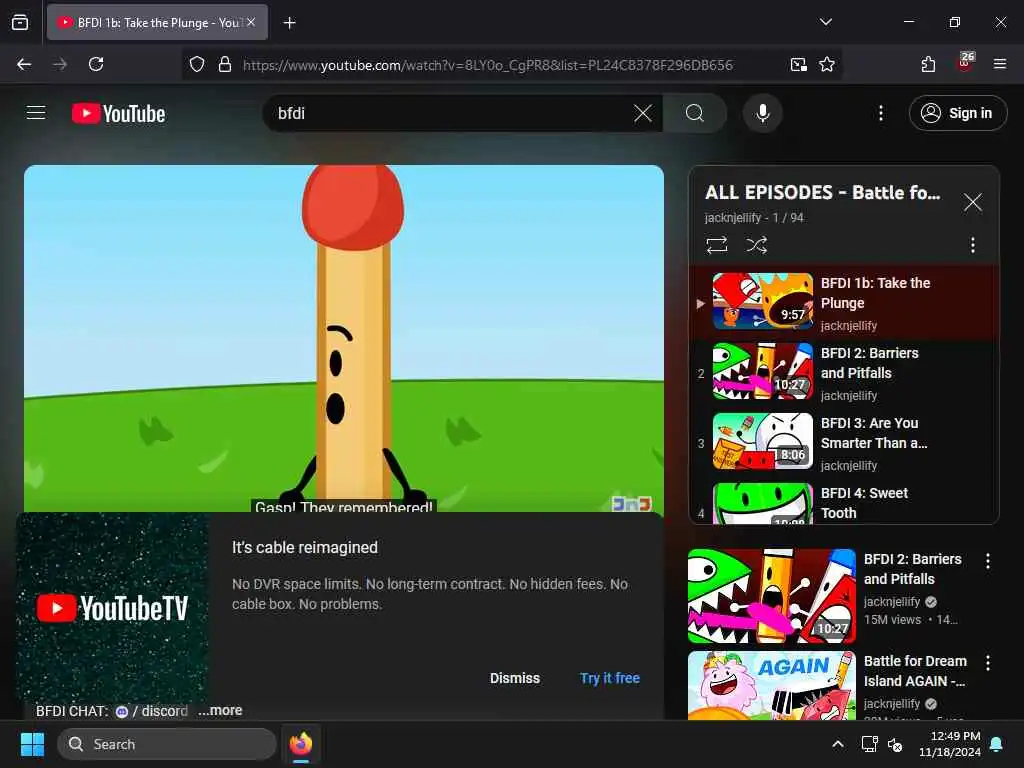Toggle loop playlist

(716, 245)
